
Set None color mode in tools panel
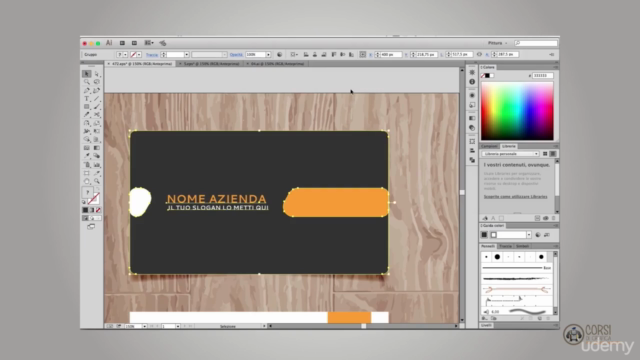98,210
